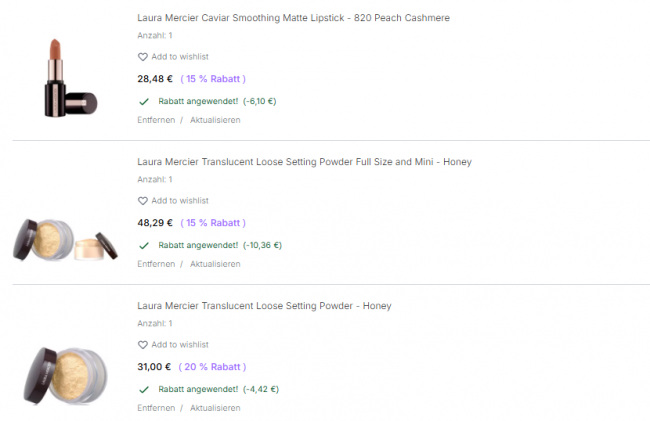The height and width of the screenshot is (421, 650).
Task: Click the wishlist heart icon for Peach Cashmere lipstick
Action: tap(143, 57)
